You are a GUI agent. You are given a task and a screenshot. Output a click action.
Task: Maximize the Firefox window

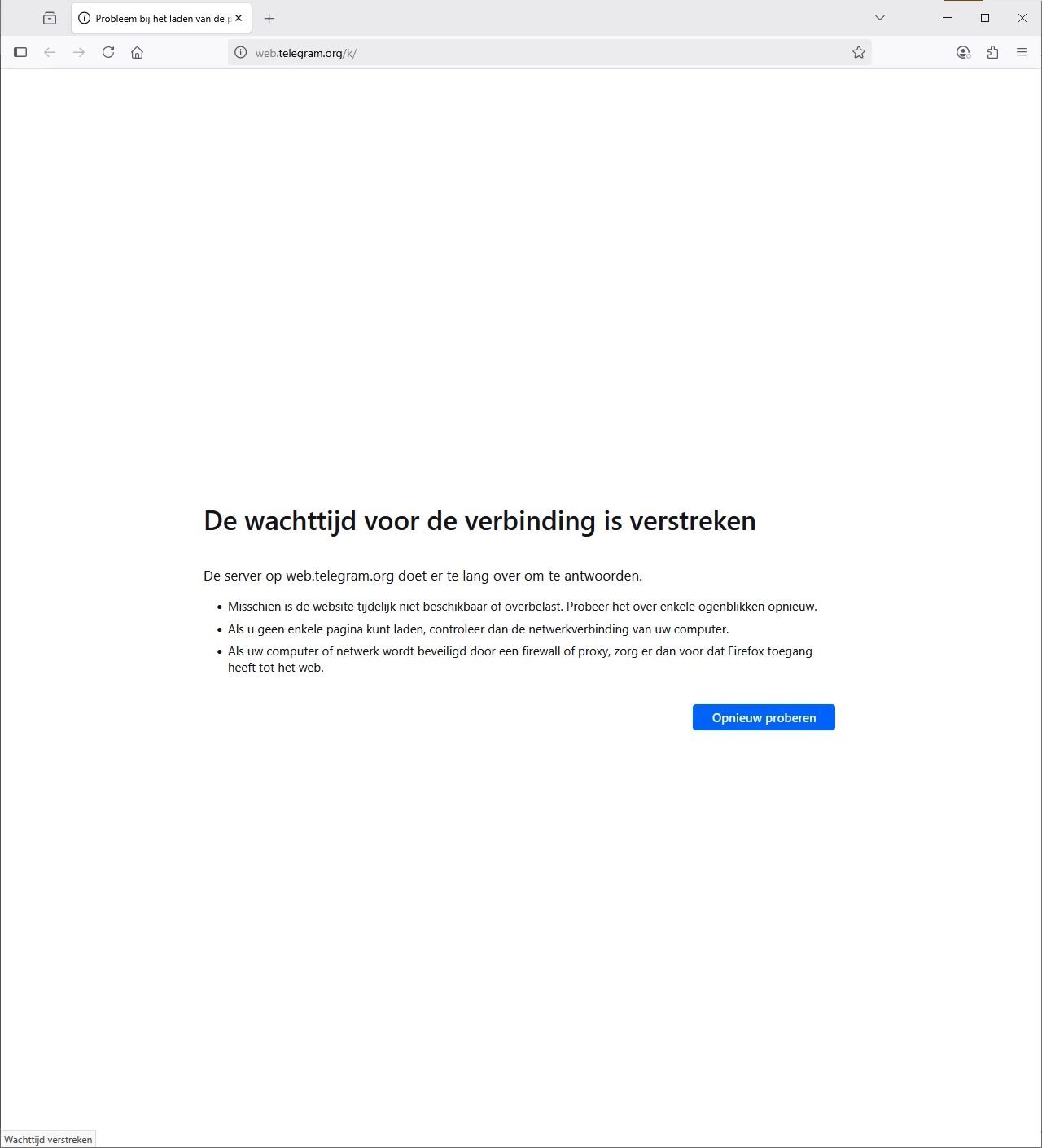click(985, 18)
